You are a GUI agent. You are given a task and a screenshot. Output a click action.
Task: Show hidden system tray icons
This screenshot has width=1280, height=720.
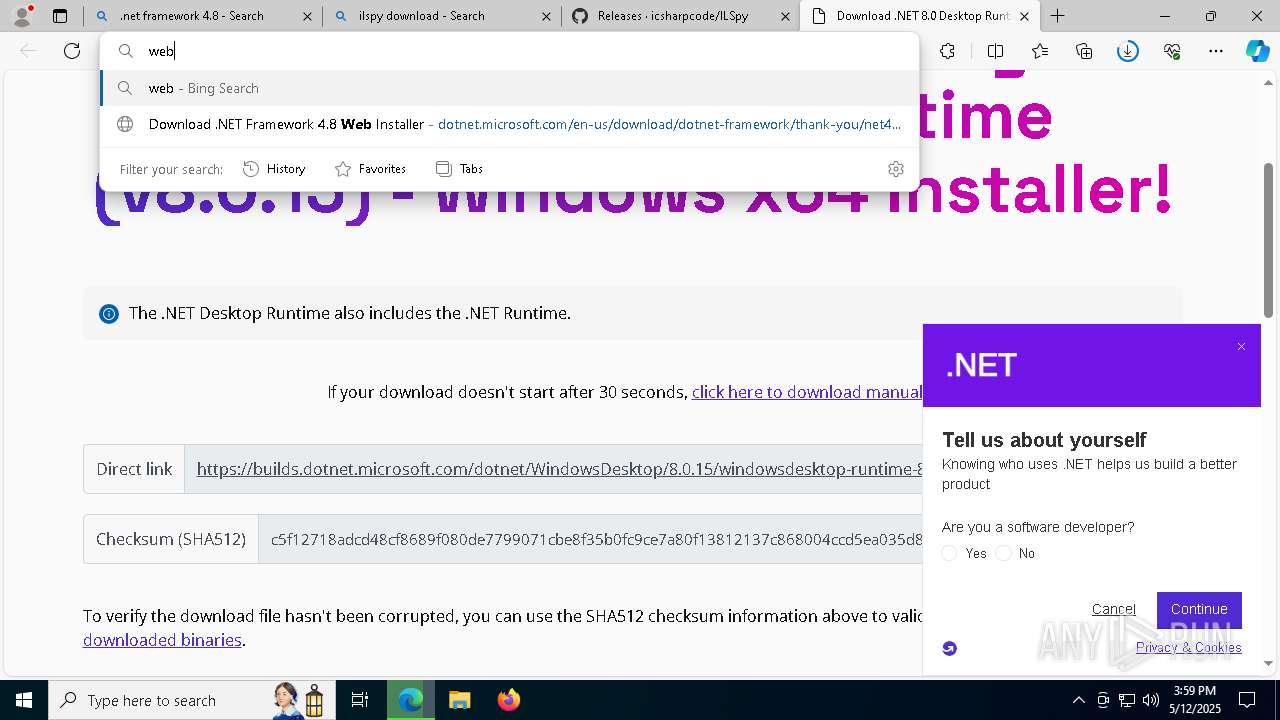click(1078, 700)
